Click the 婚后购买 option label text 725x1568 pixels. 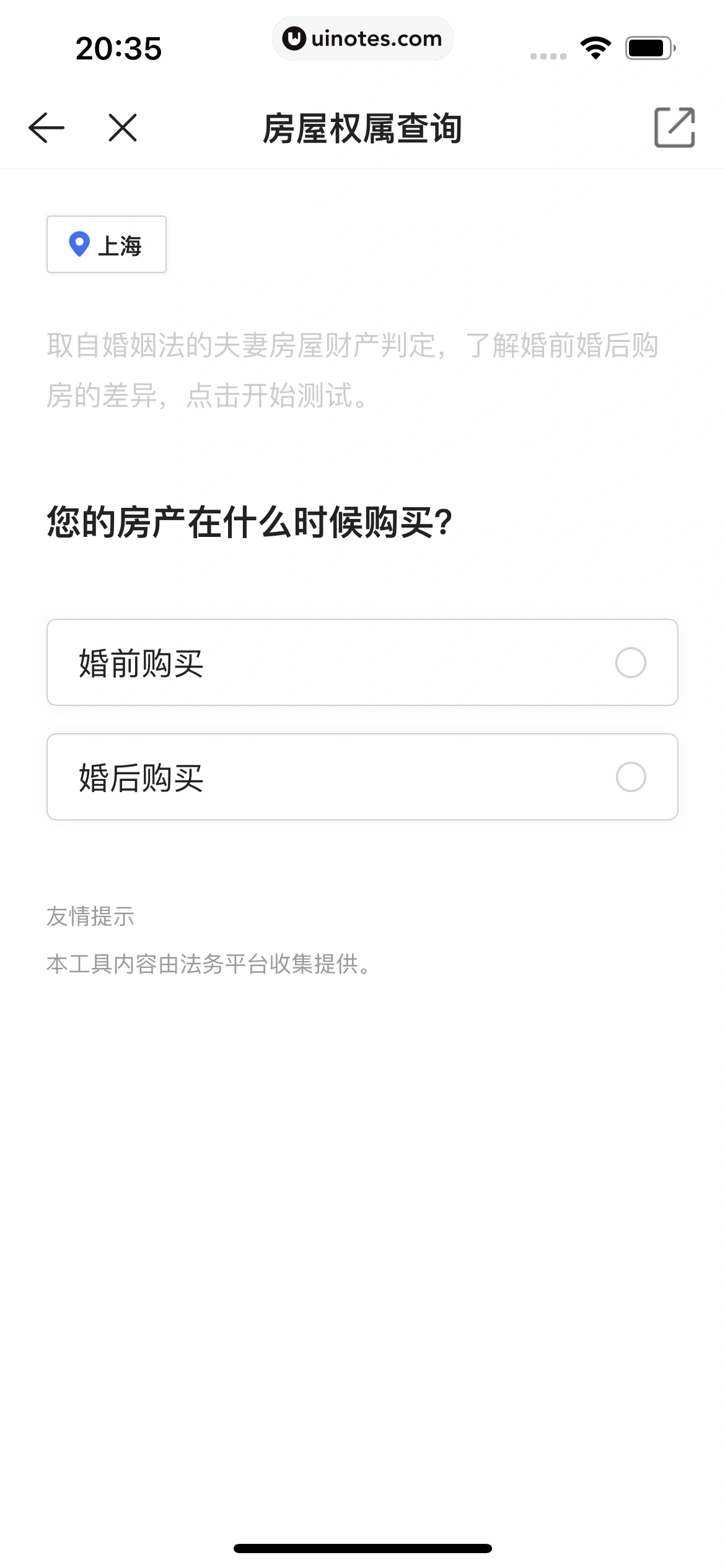pyautogui.click(x=141, y=778)
